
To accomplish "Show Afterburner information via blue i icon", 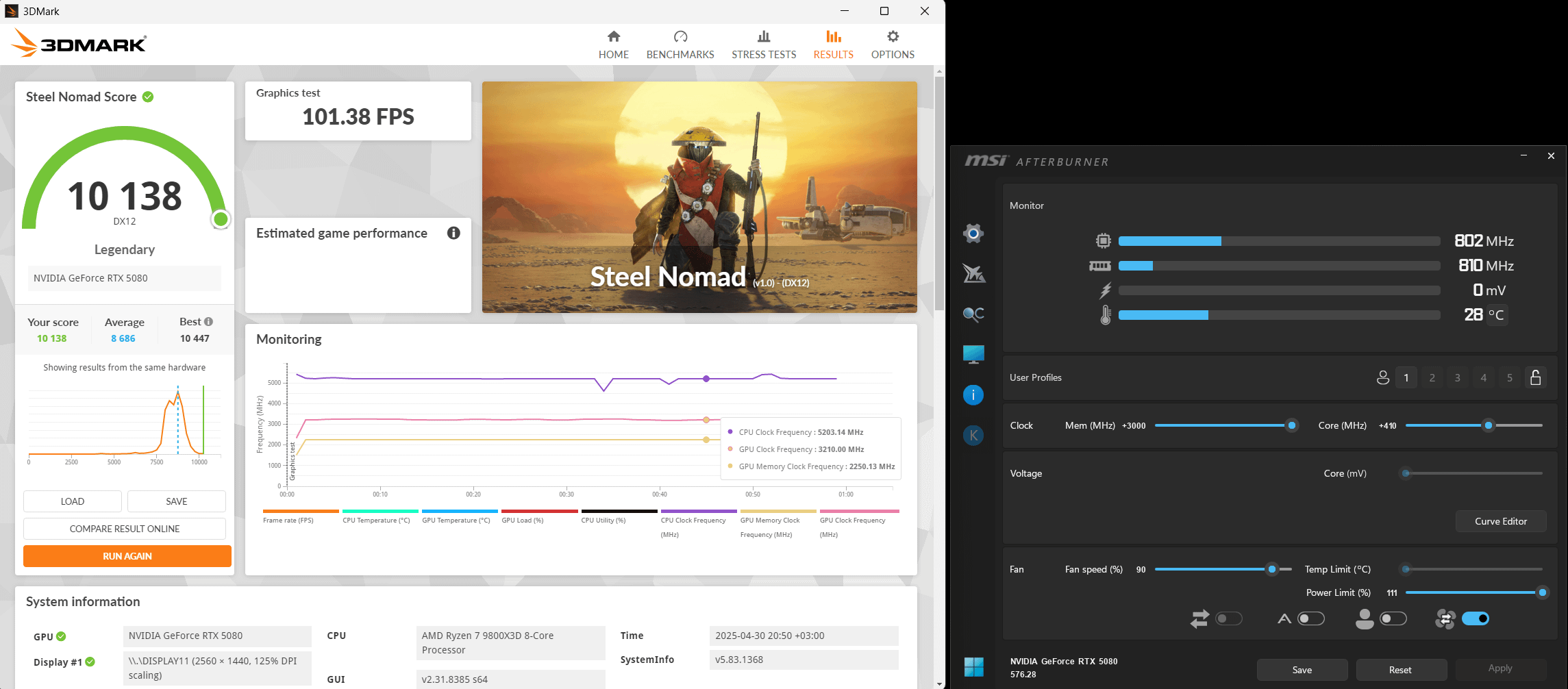I will [x=973, y=394].
